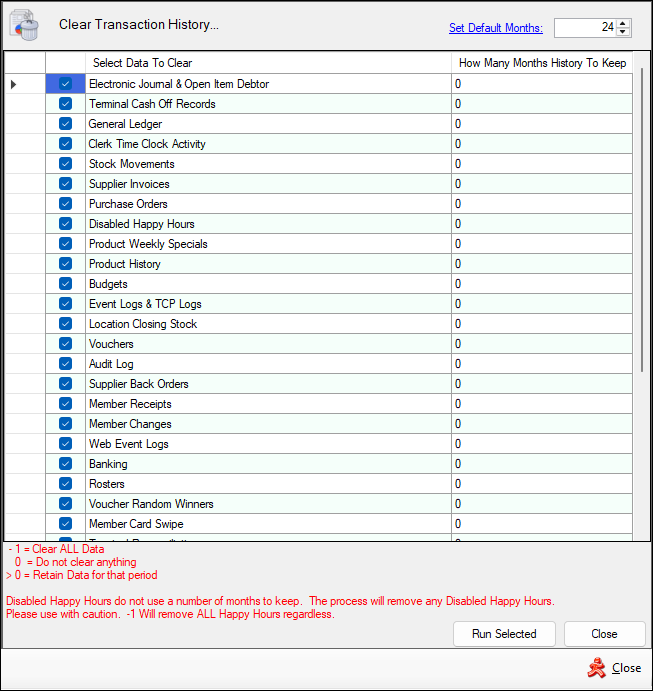Select the 'Terminal Cash Off Records' row text
The width and height of the screenshot is (653, 691).
(x=152, y=104)
